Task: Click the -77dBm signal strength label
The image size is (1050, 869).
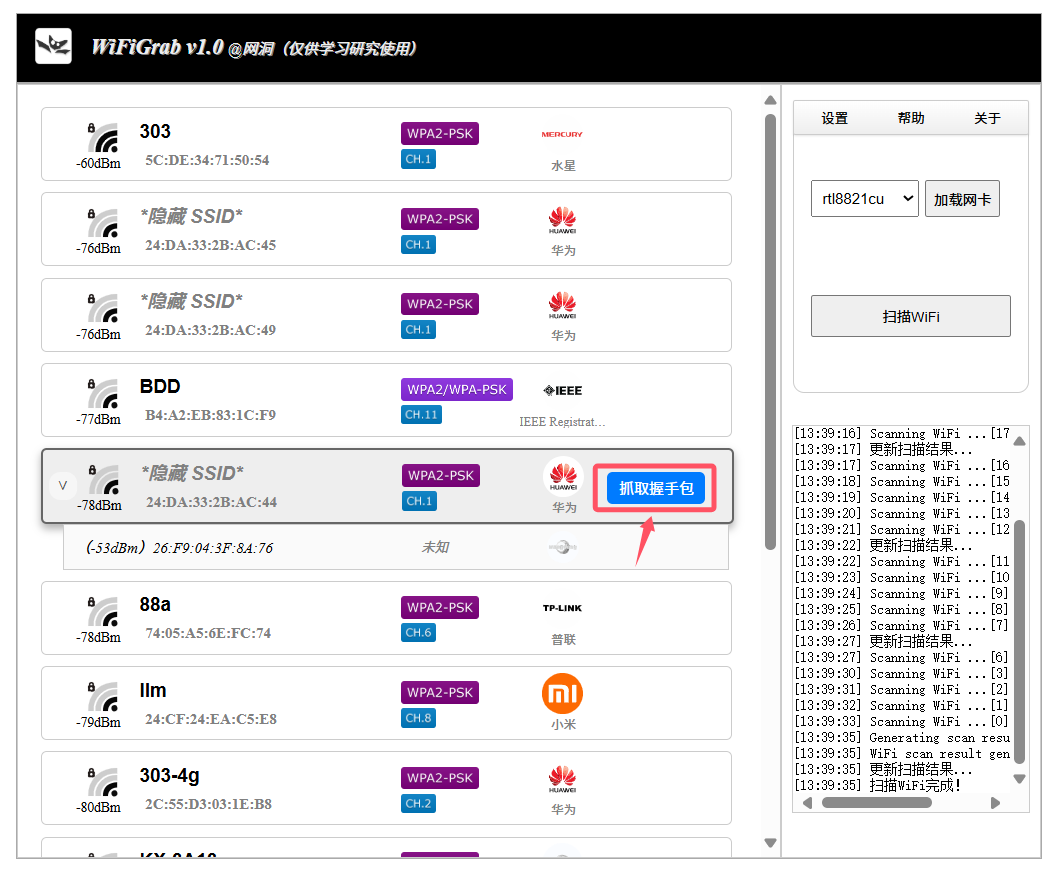Action: [98, 419]
